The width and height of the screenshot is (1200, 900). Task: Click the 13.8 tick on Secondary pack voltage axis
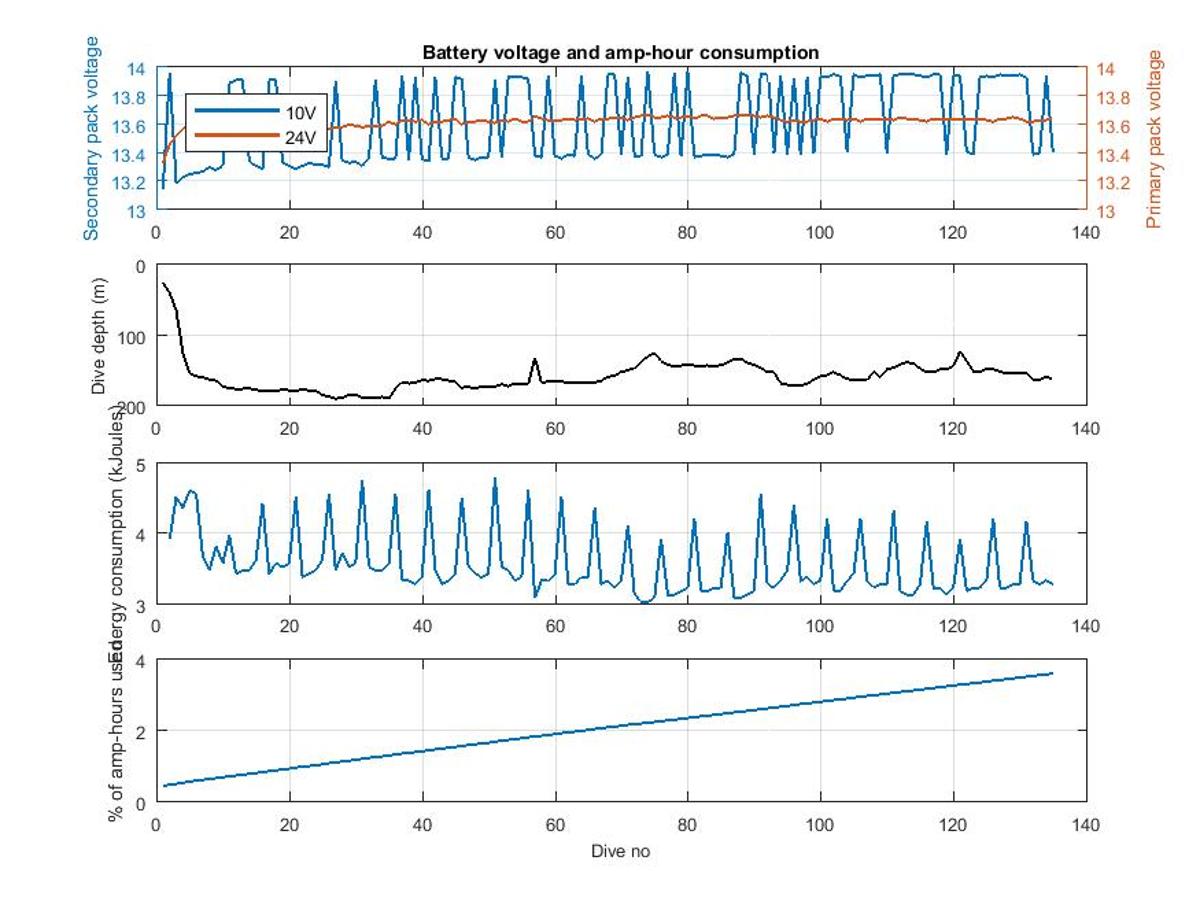(x=129, y=97)
